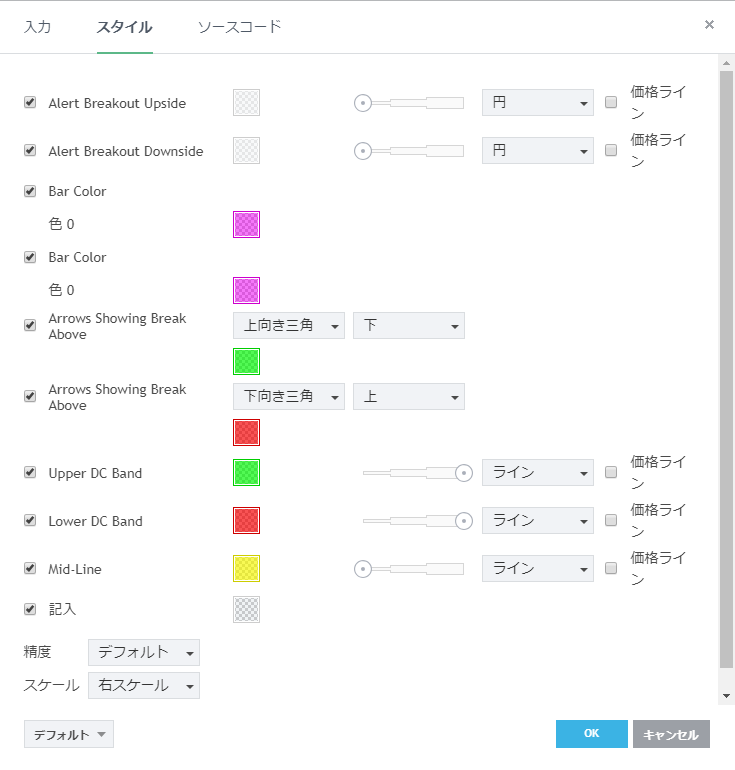Switch to the 入力 tab
Viewport: 735px width, 770px height.
37,27
